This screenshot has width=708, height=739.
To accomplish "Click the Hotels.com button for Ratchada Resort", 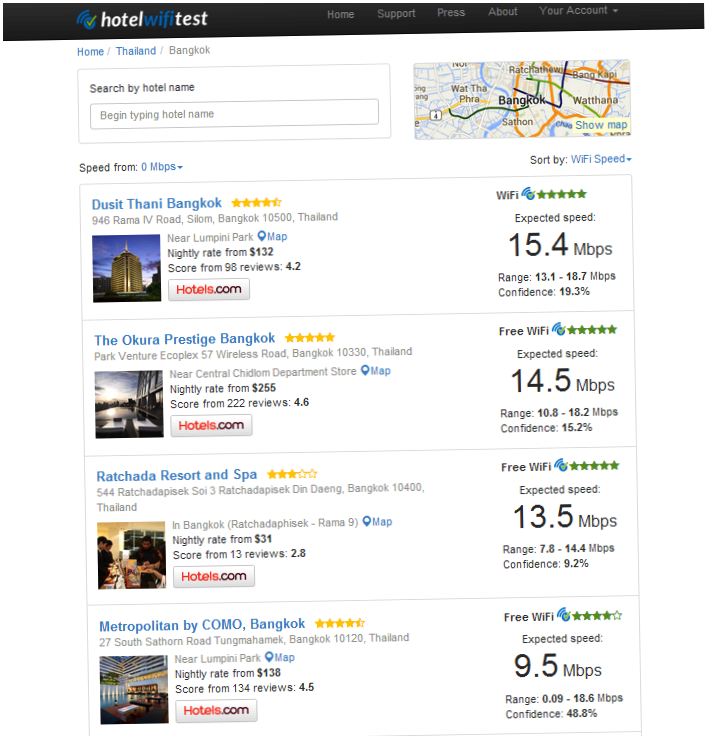I will click(x=214, y=576).
